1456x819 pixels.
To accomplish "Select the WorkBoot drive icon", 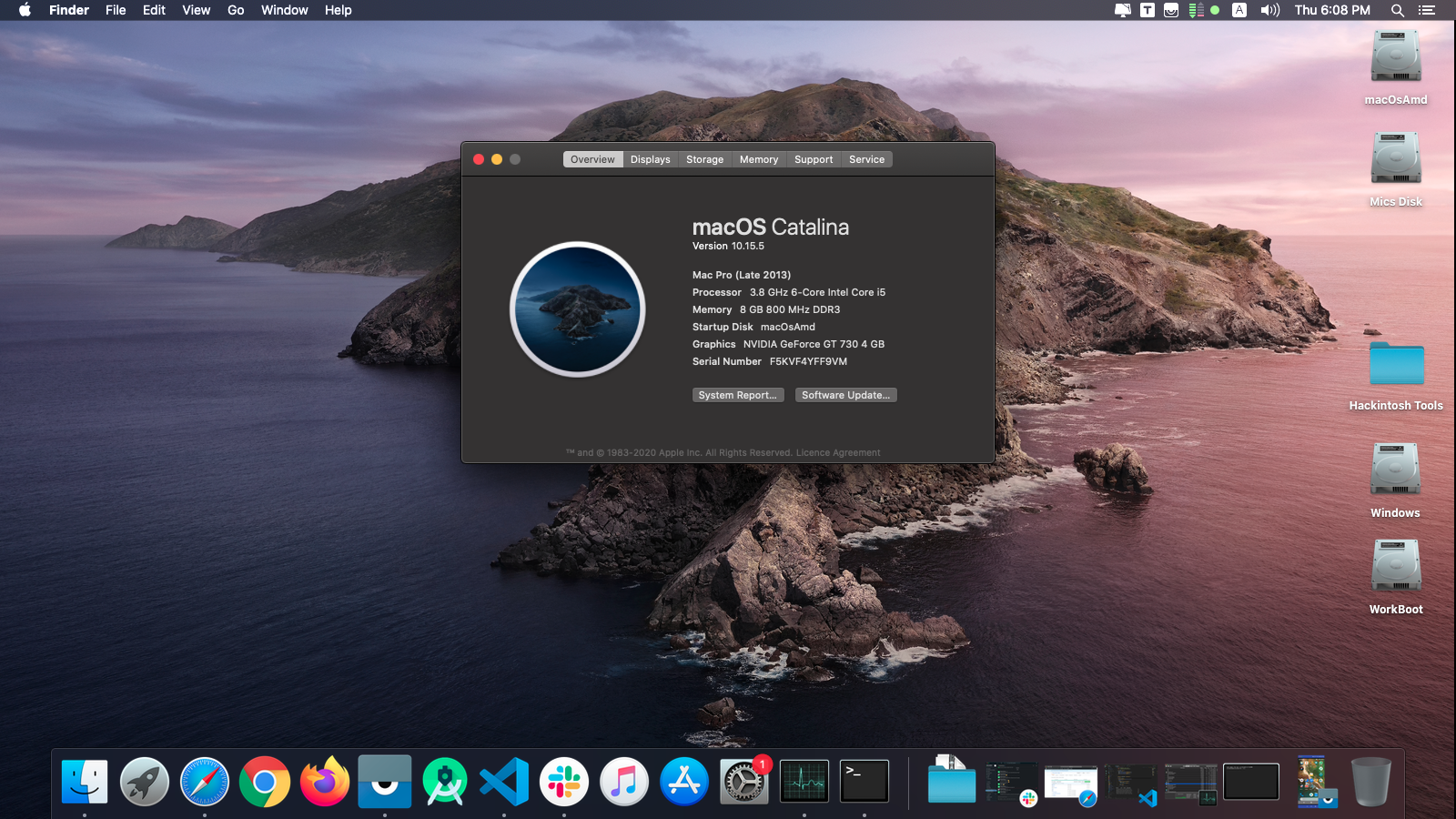I will click(x=1396, y=566).
